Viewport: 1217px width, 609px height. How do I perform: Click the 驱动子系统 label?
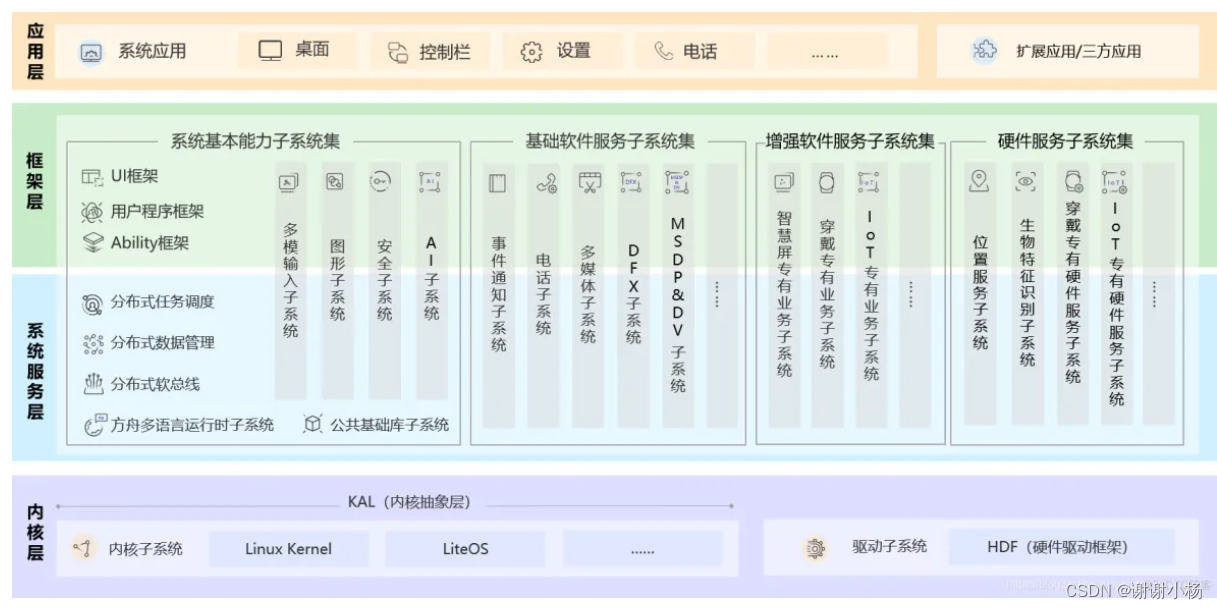click(x=889, y=547)
